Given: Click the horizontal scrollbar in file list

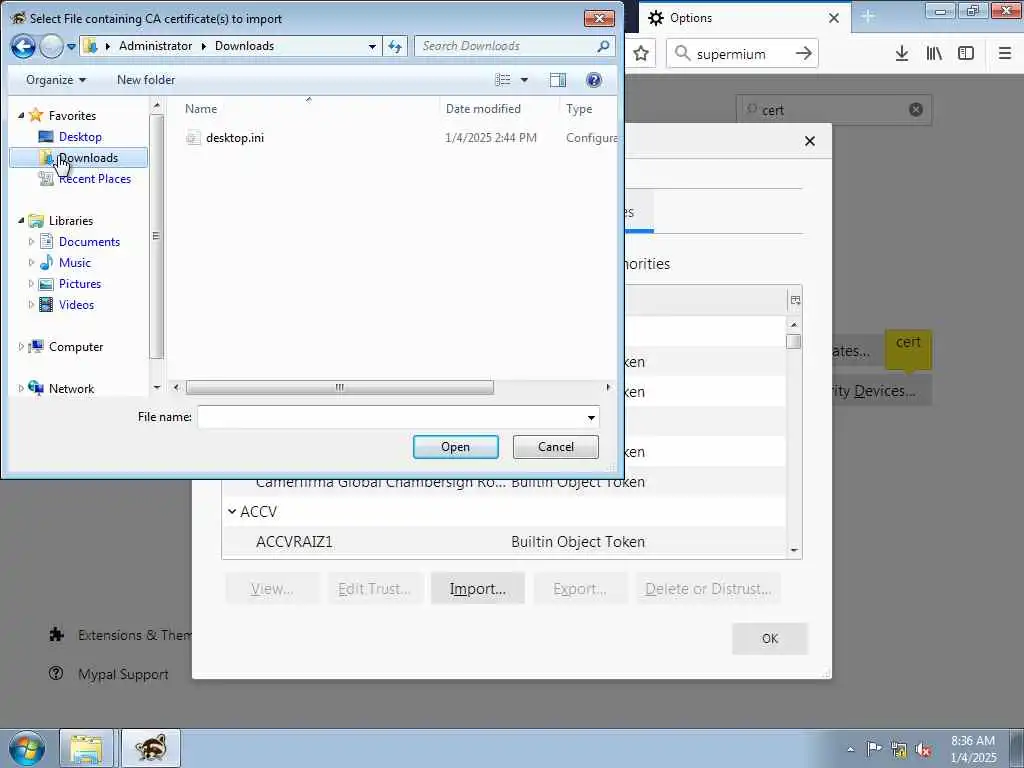Looking at the screenshot, I should click(x=340, y=387).
